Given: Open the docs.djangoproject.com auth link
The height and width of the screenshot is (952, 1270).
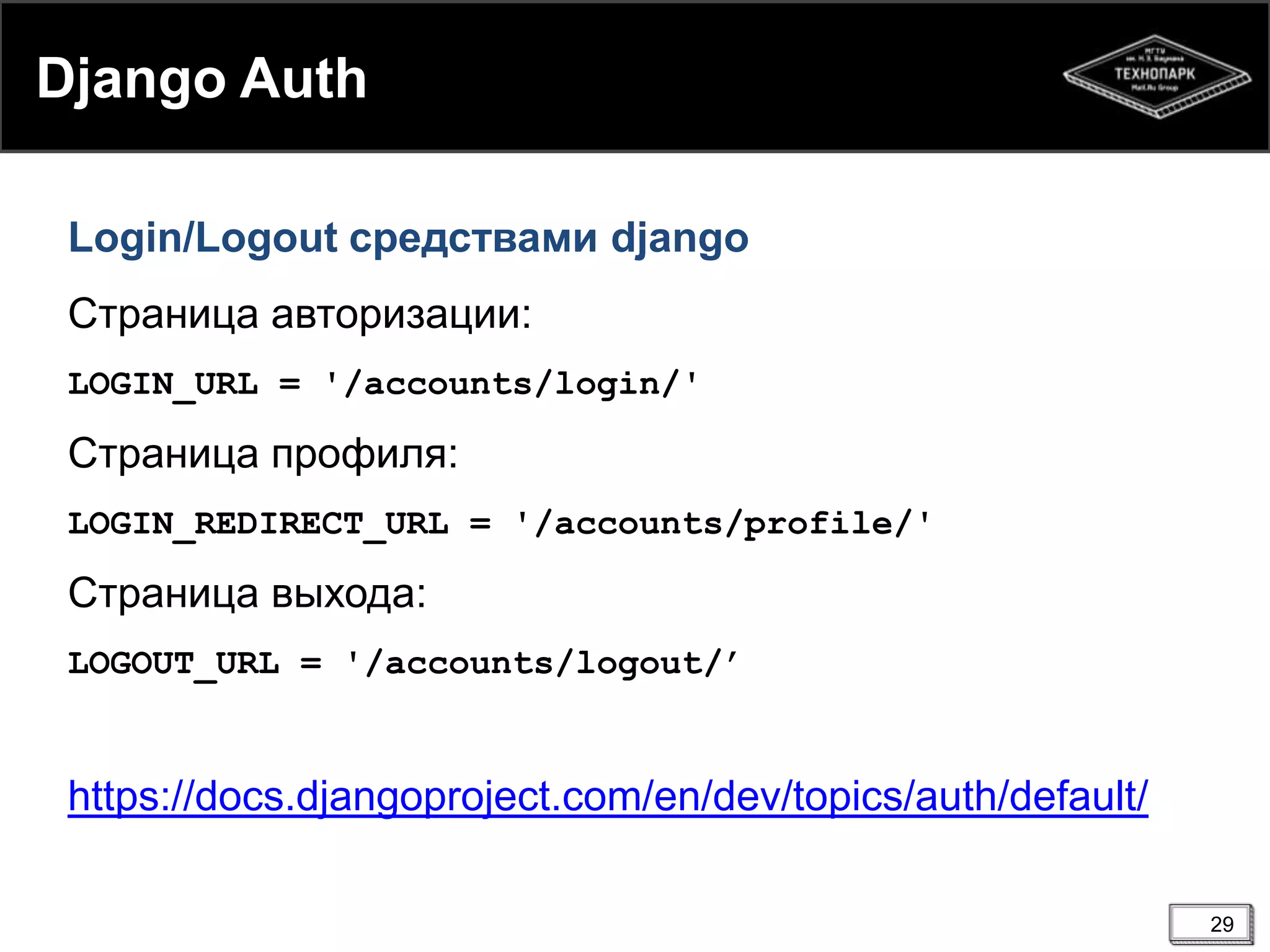Looking at the screenshot, I should pyautogui.click(x=608, y=796).
